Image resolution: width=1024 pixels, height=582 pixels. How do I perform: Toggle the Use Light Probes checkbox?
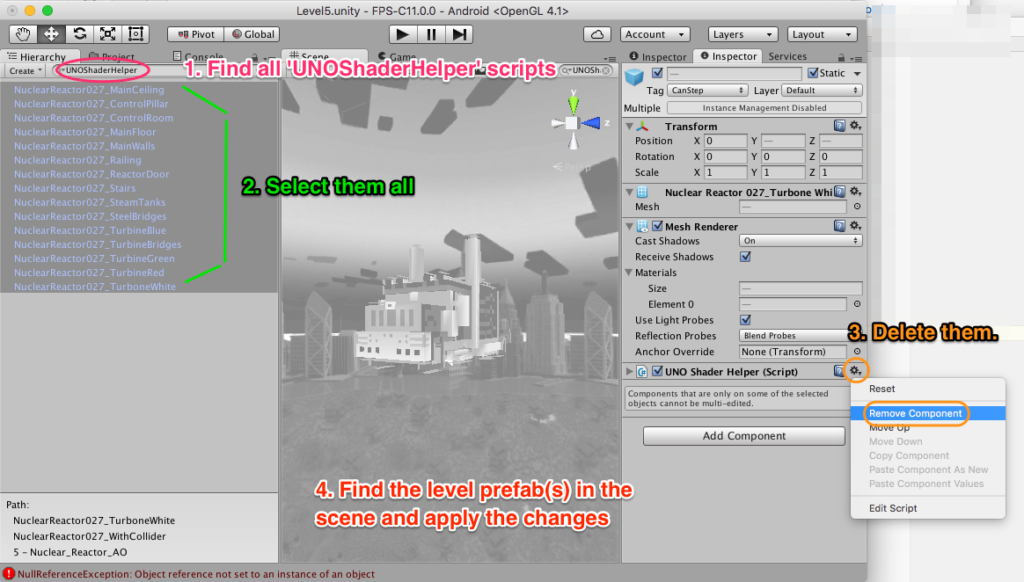tap(745, 320)
